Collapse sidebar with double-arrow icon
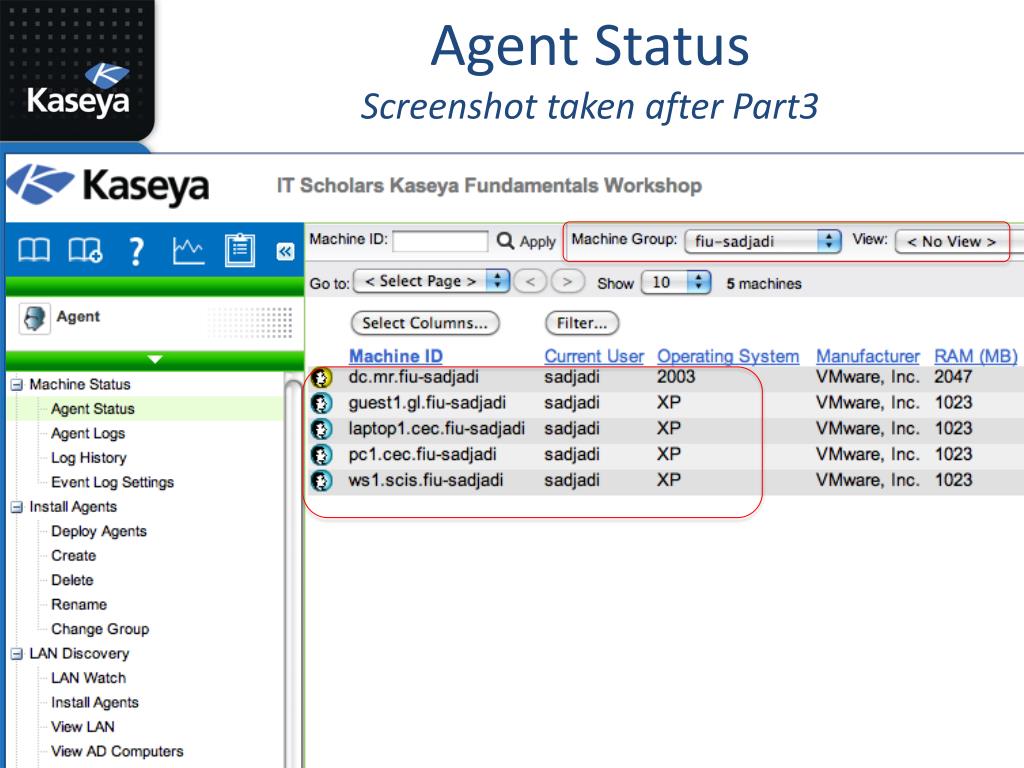 click(285, 251)
